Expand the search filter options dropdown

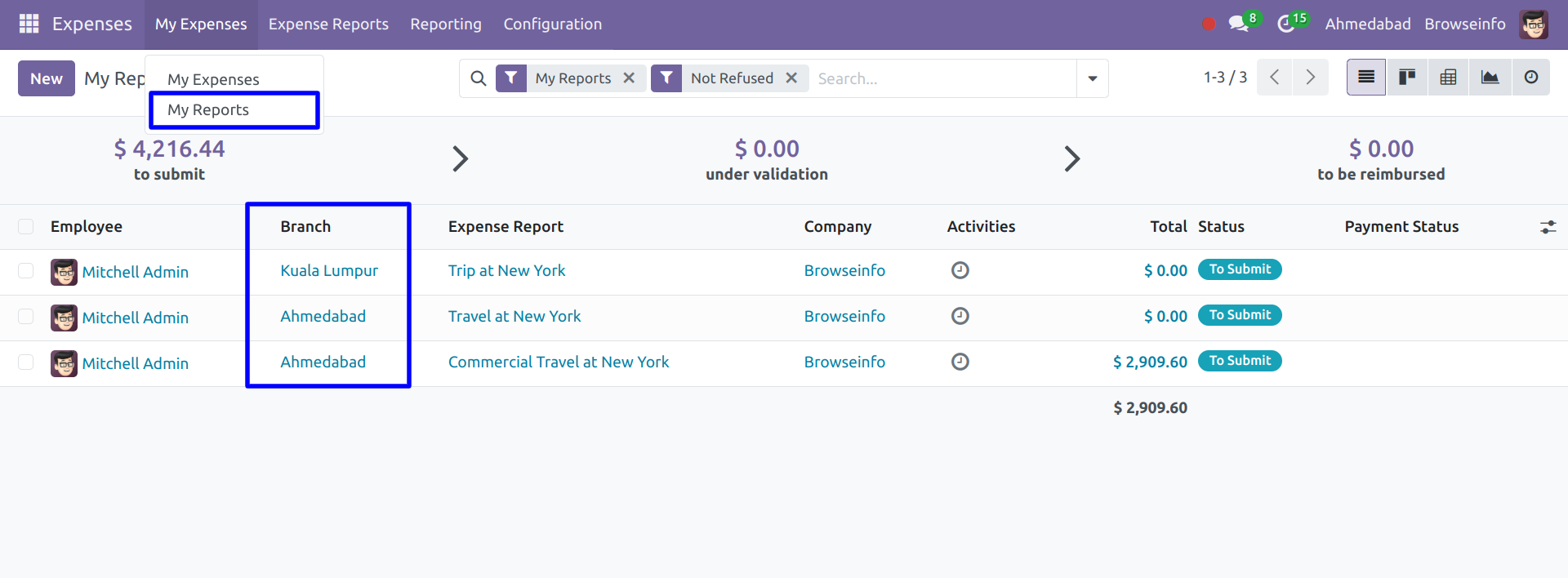pyautogui.click(x=1092, y=78)
